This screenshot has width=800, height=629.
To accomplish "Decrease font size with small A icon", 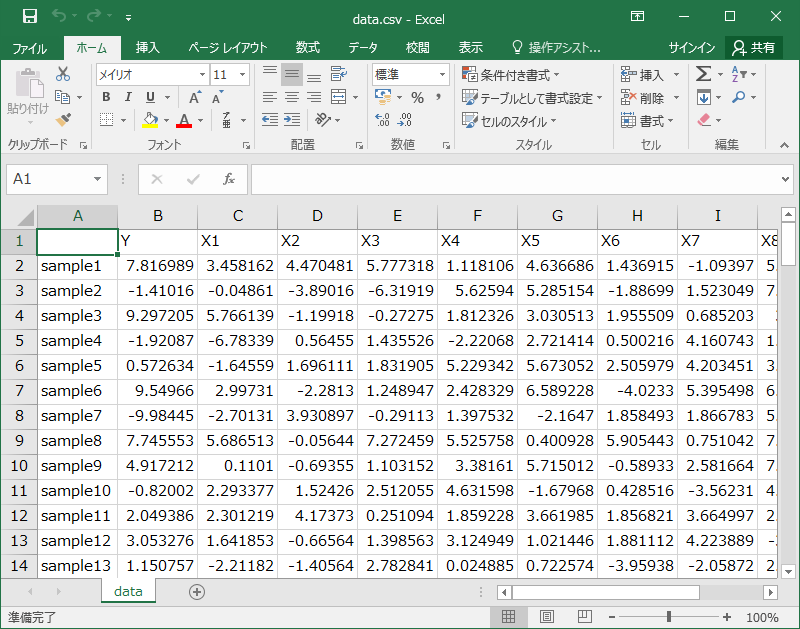I will tap(217, 97).
